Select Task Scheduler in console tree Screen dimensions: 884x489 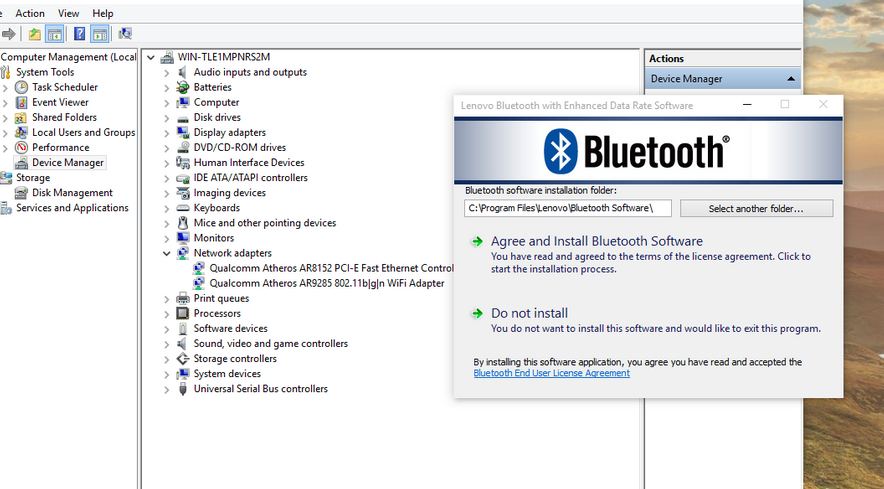[65, 87]
